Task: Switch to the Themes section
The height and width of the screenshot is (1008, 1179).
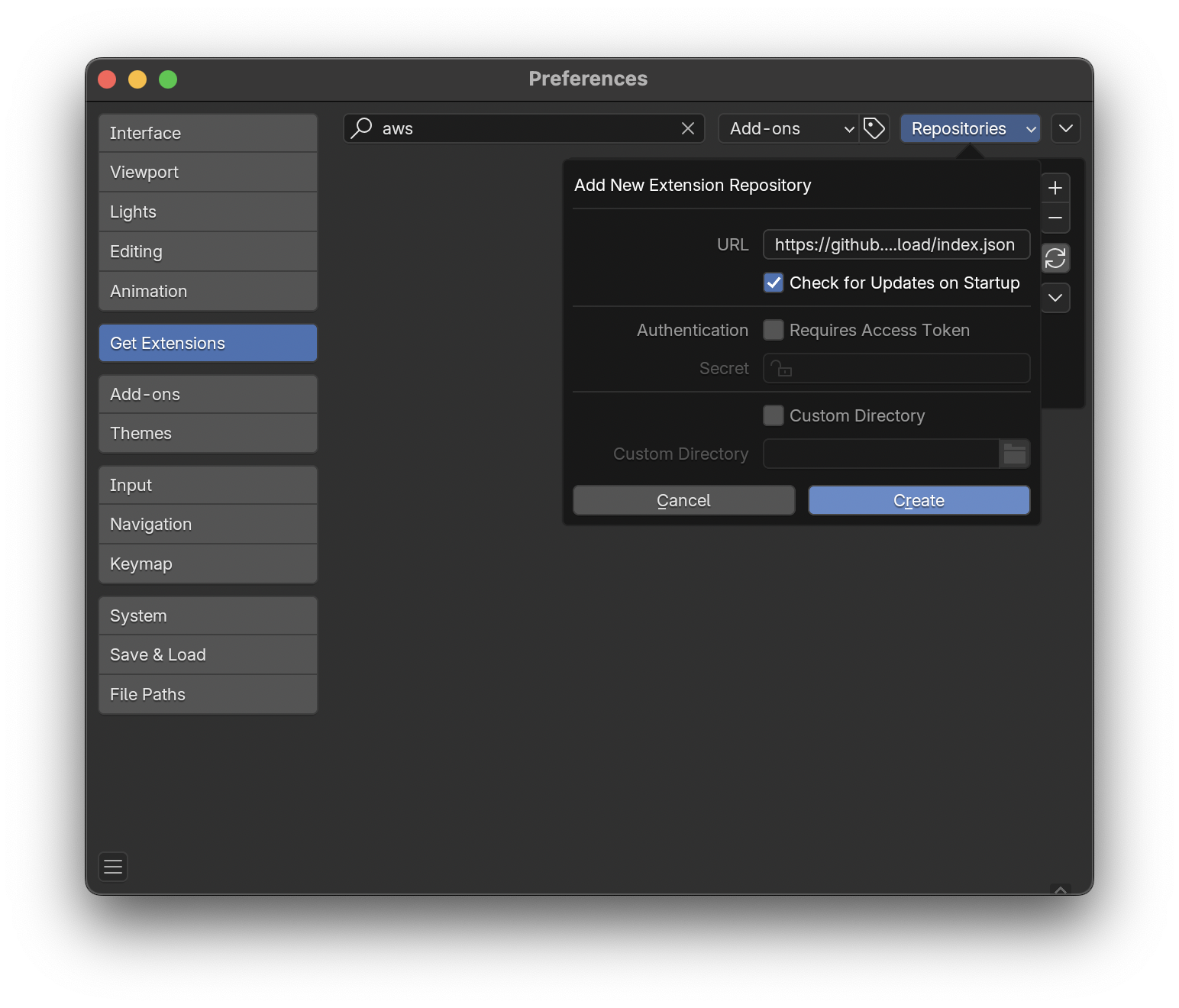Action: [x=207, y=433]
